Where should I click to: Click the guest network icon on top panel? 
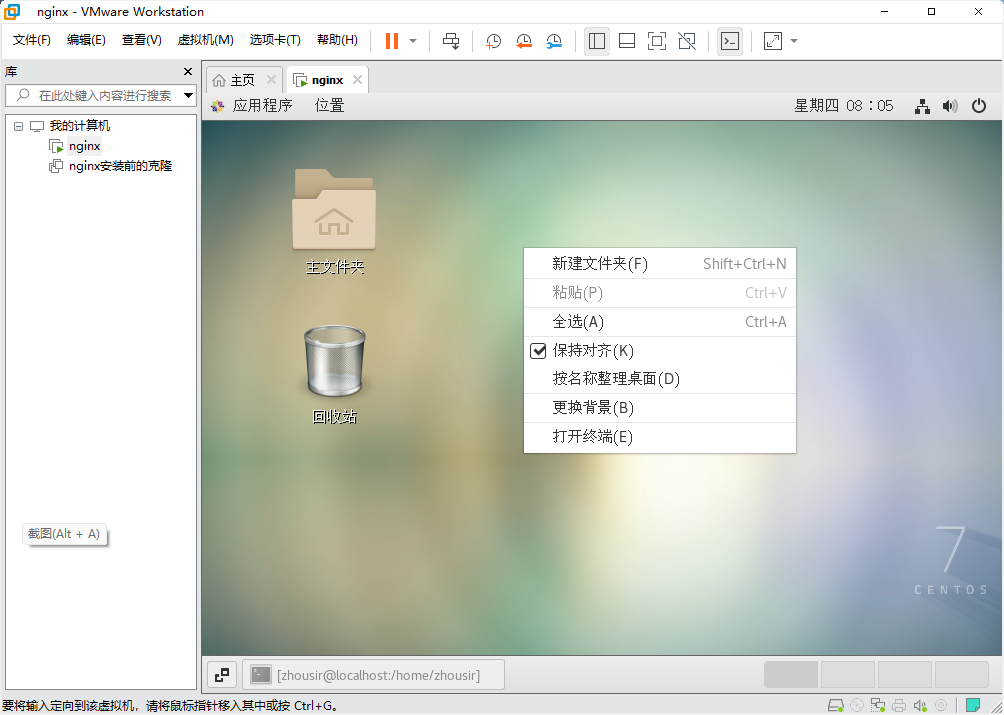pos(922,106)
